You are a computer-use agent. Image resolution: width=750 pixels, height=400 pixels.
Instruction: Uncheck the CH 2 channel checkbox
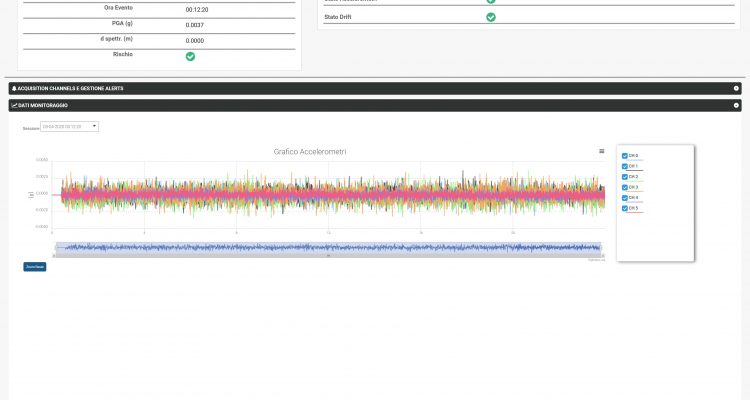(625, 177)
